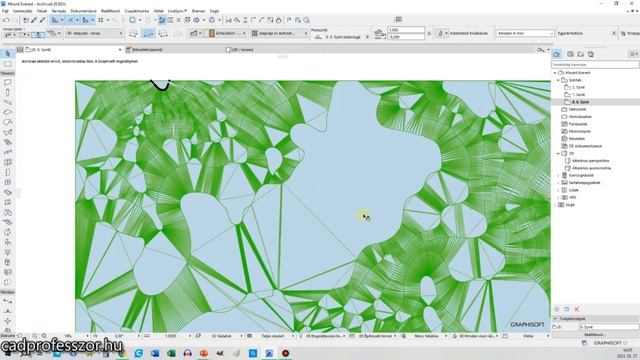Click the upper elevation field 1,000

pyautogui.click(x=406, y=30)
